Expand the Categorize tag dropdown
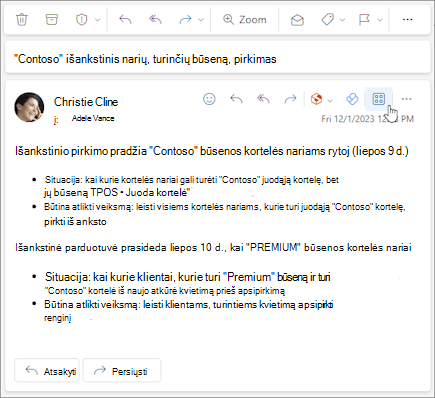Viewport: 435px width, 398px height. pos(342,20)
